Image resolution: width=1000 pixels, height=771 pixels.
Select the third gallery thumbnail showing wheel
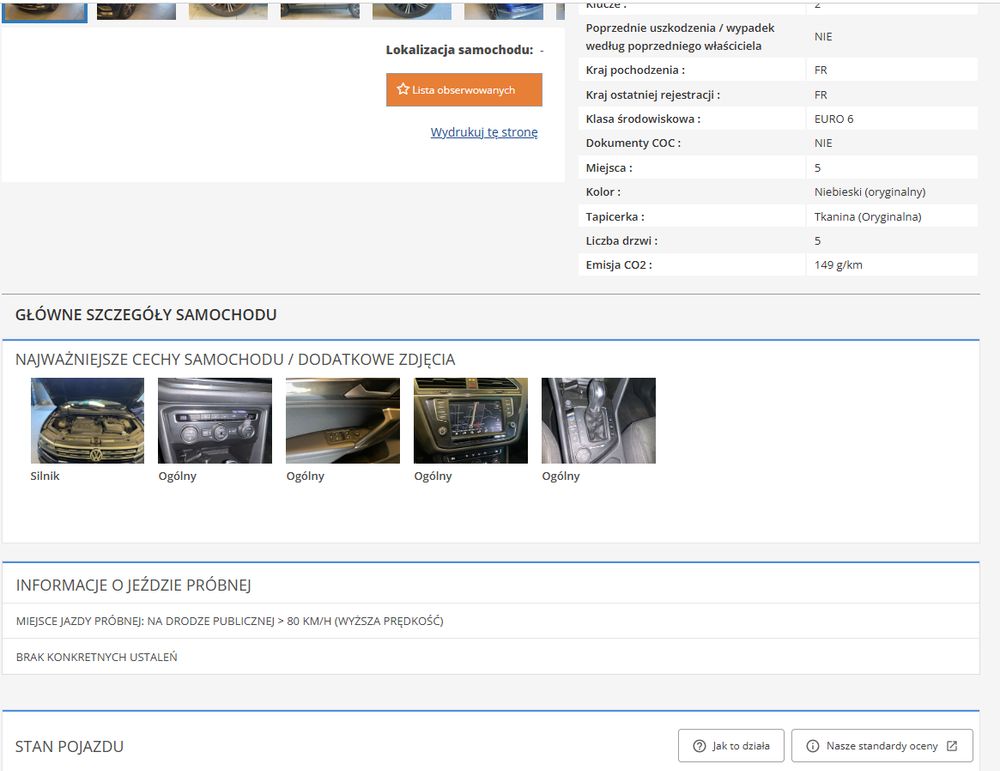tap(228, 11)
